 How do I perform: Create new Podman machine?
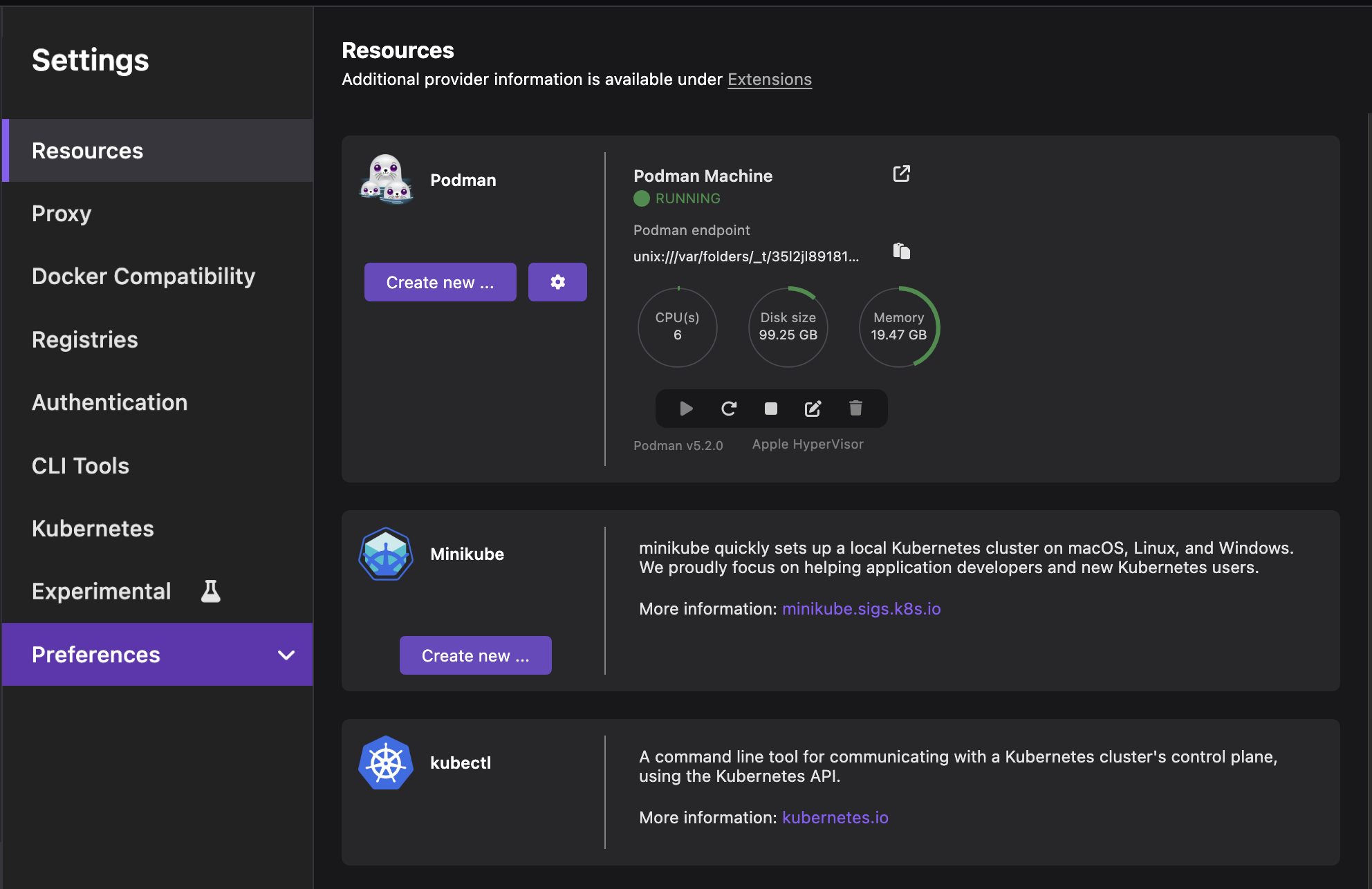click(x=440, y=282)
